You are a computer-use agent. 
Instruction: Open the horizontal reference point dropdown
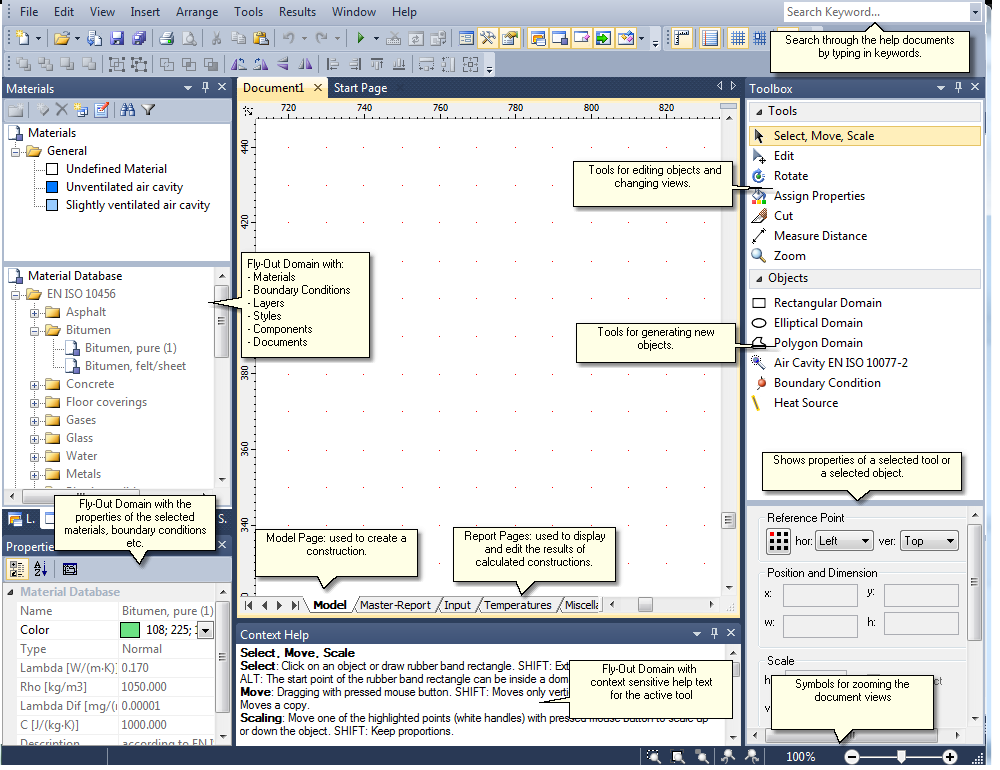tap(844, 541)
